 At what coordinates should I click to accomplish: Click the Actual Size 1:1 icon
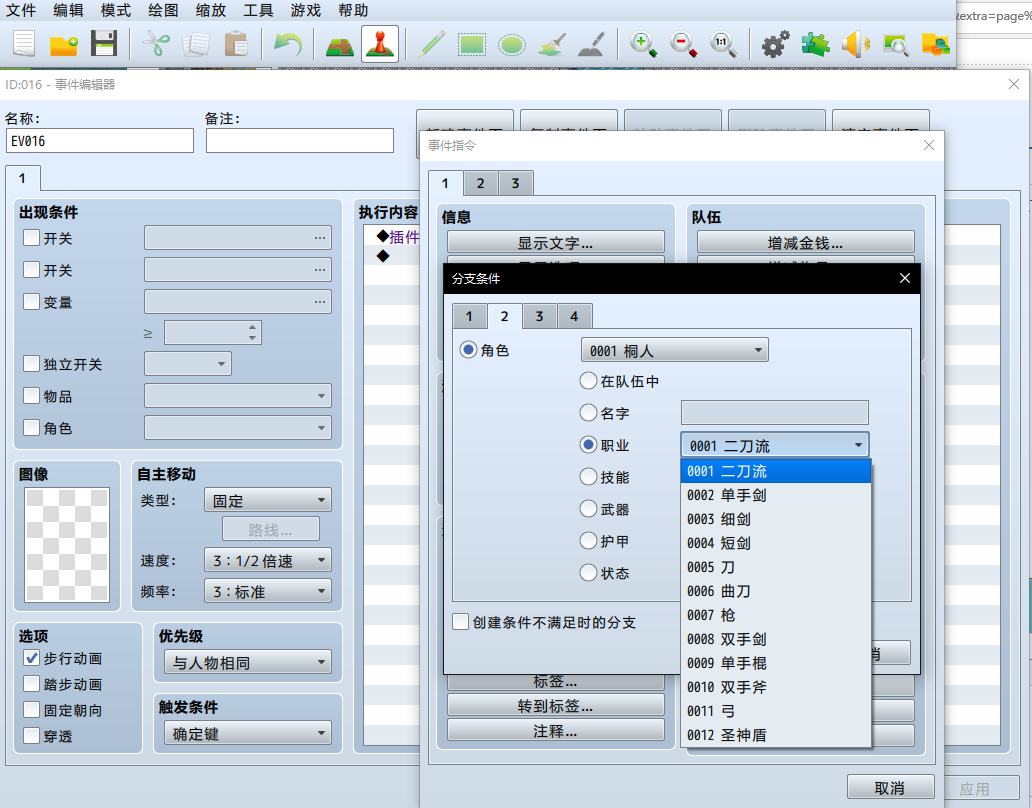click(x=723, y=44)
